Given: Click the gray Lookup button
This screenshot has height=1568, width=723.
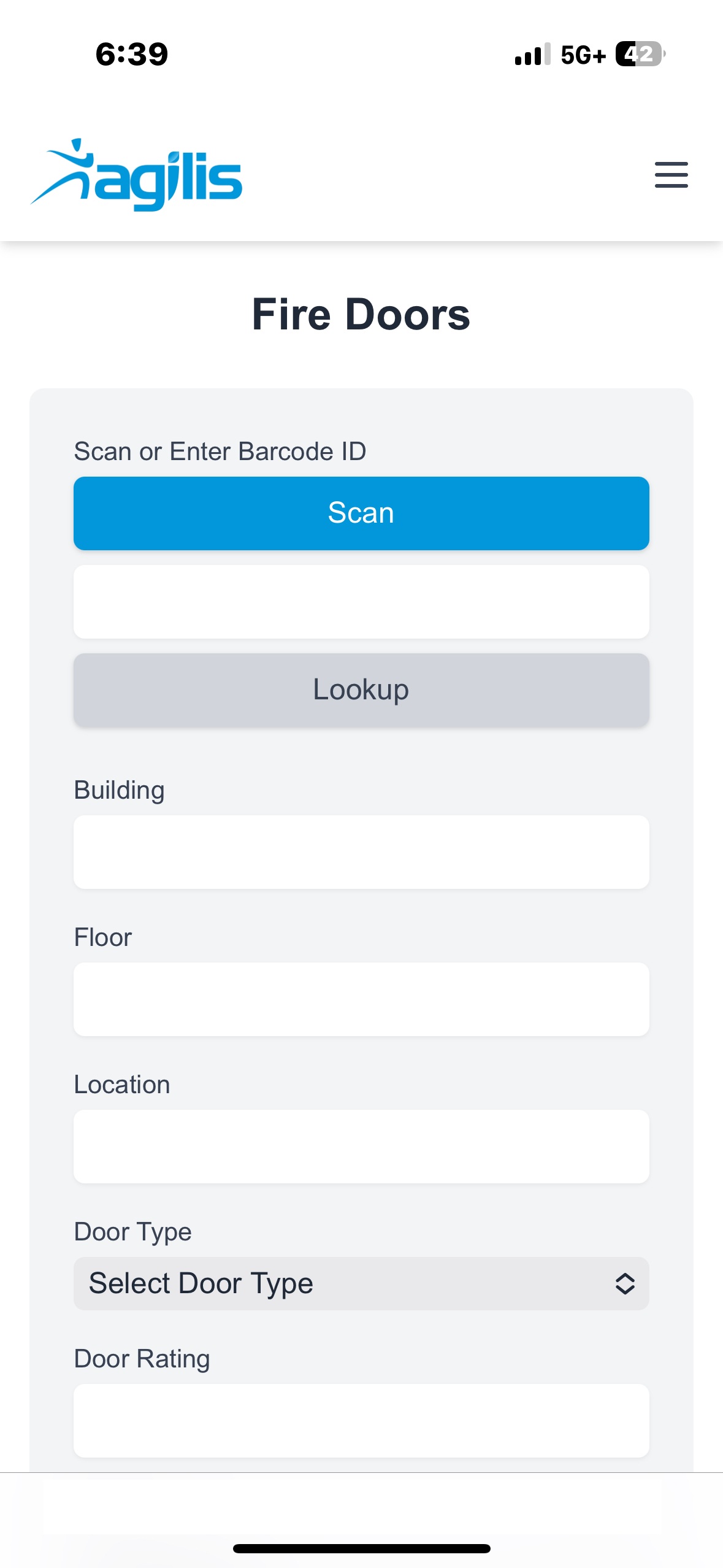Looking at the screenshot, I should click(361, 690).
